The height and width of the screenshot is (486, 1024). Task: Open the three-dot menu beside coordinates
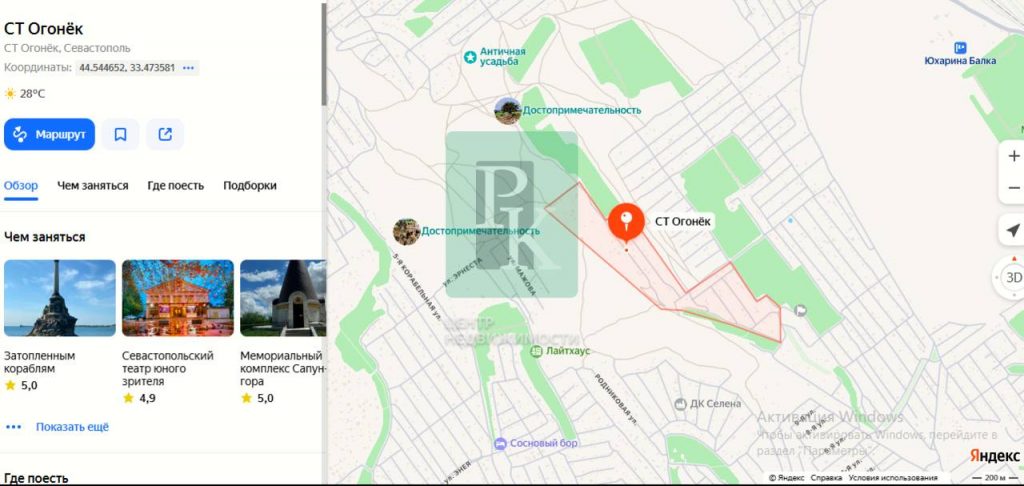pos(189,68)
